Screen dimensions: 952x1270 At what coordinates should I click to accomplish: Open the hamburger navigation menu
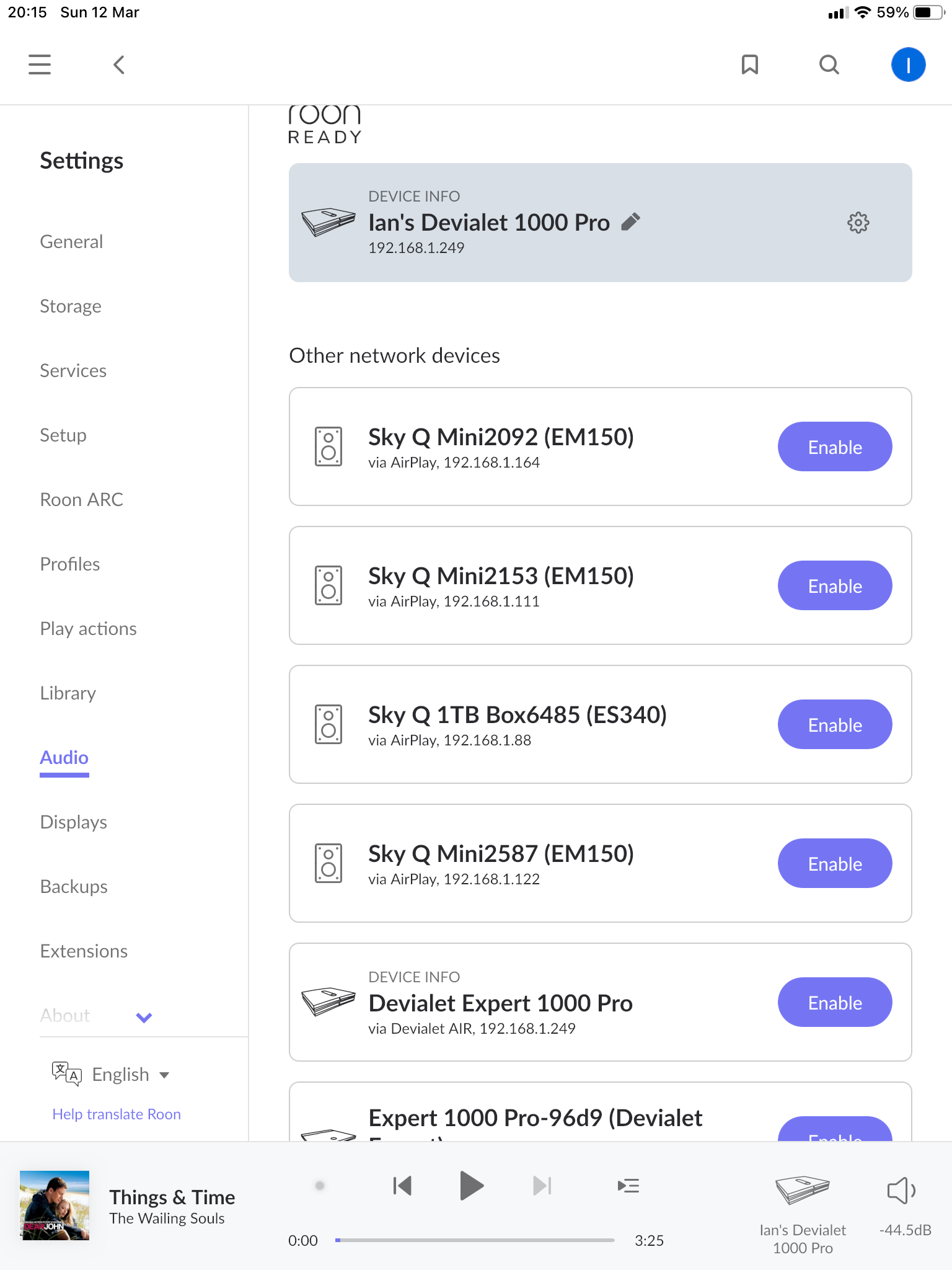[x=40, y=64]
